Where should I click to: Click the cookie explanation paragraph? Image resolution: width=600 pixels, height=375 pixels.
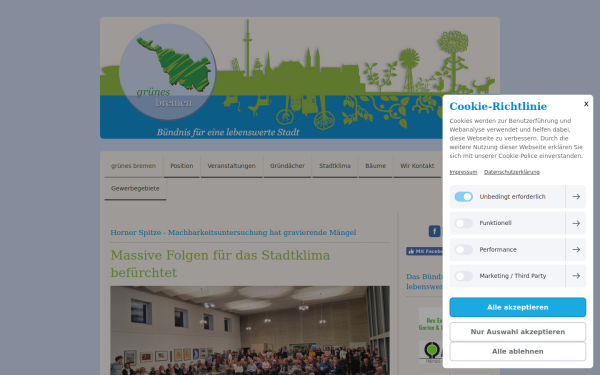pos(517,139)
